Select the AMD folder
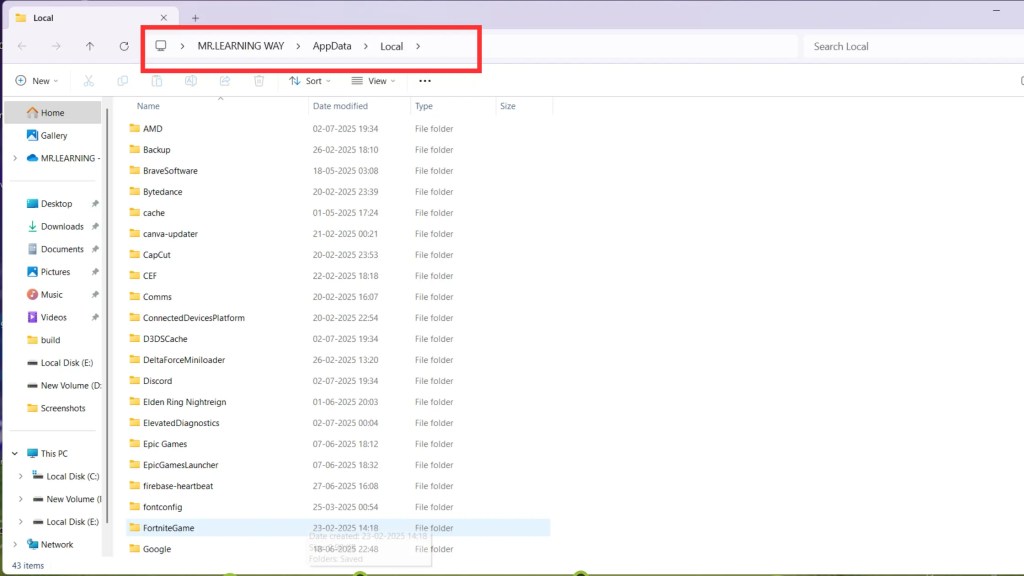1024x576 pixels. point(153,129)
